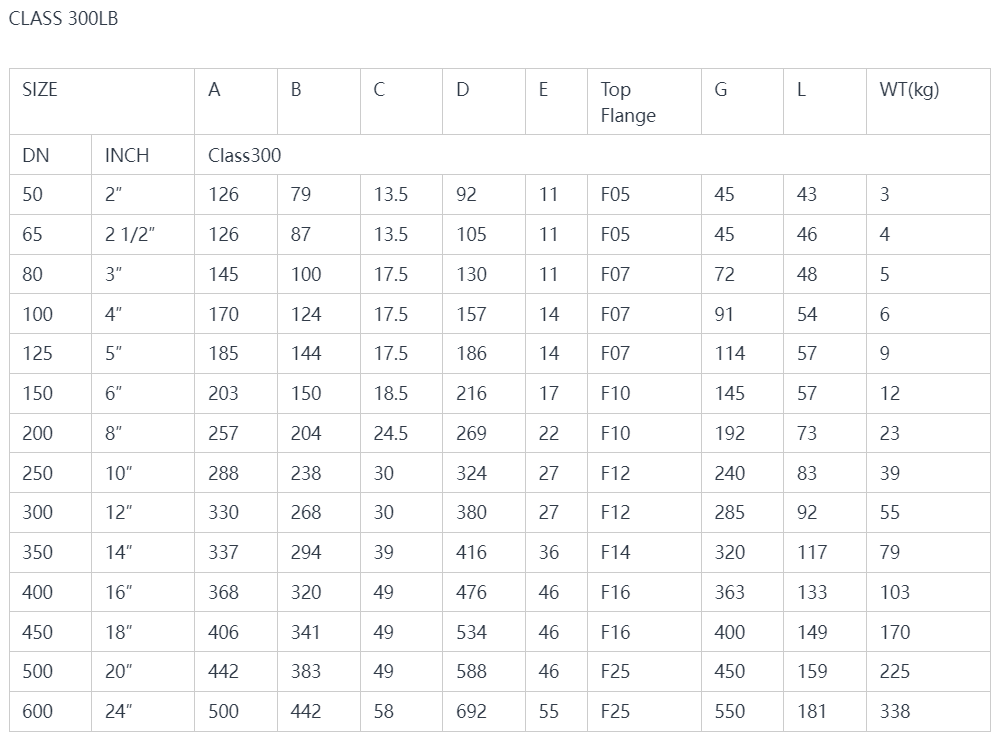Click the Class300 merged row cell
This screenshot has width=998, height=740.
click(592, 155)
